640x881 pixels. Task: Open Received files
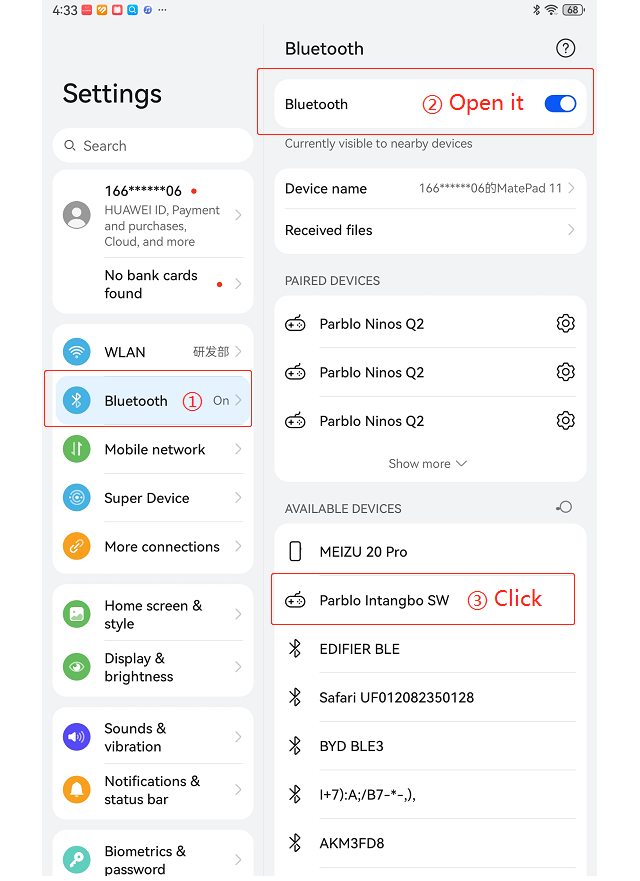[430, 230]
